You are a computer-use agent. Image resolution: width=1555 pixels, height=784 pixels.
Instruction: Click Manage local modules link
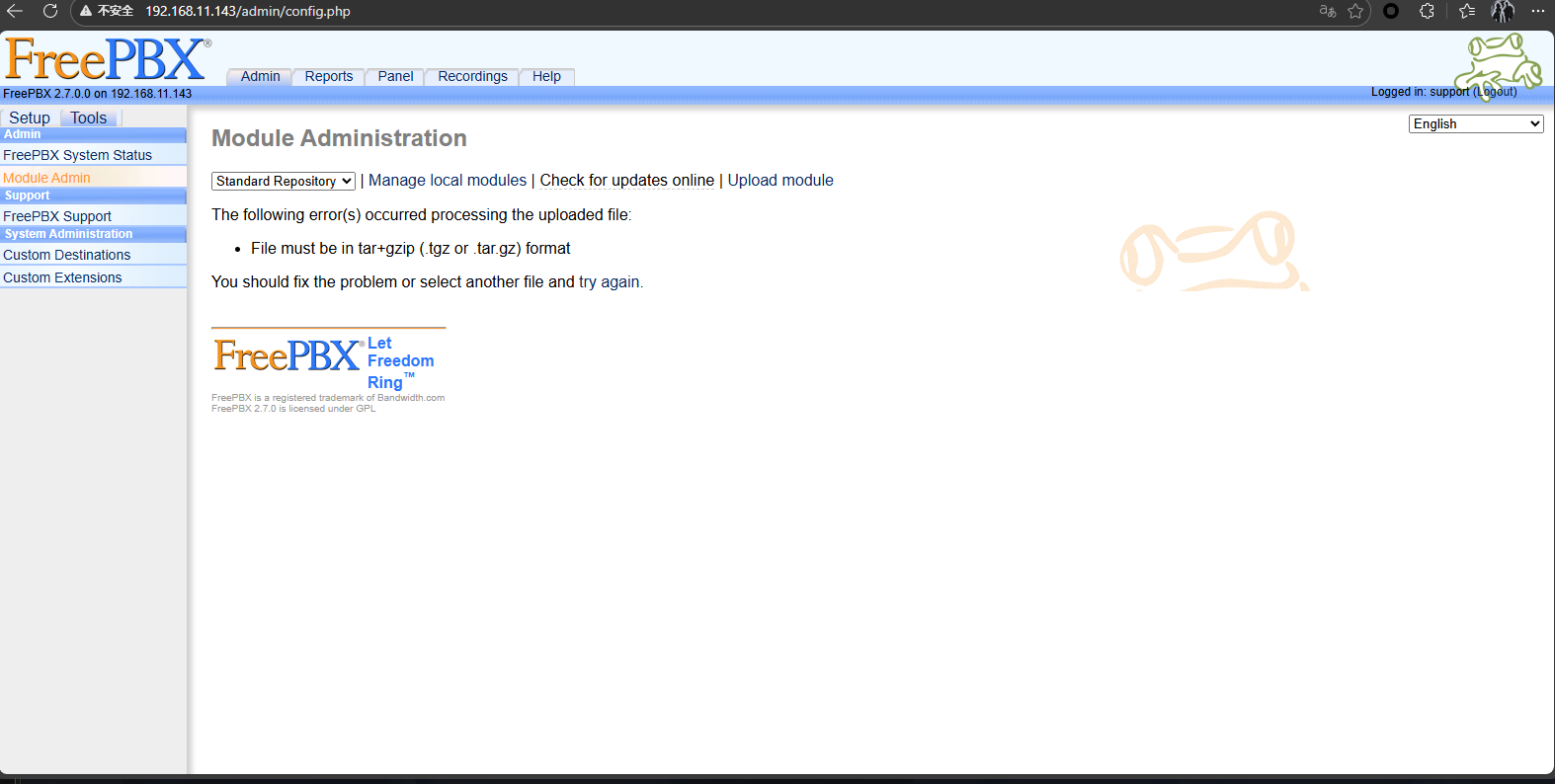(x=448, y=180)
